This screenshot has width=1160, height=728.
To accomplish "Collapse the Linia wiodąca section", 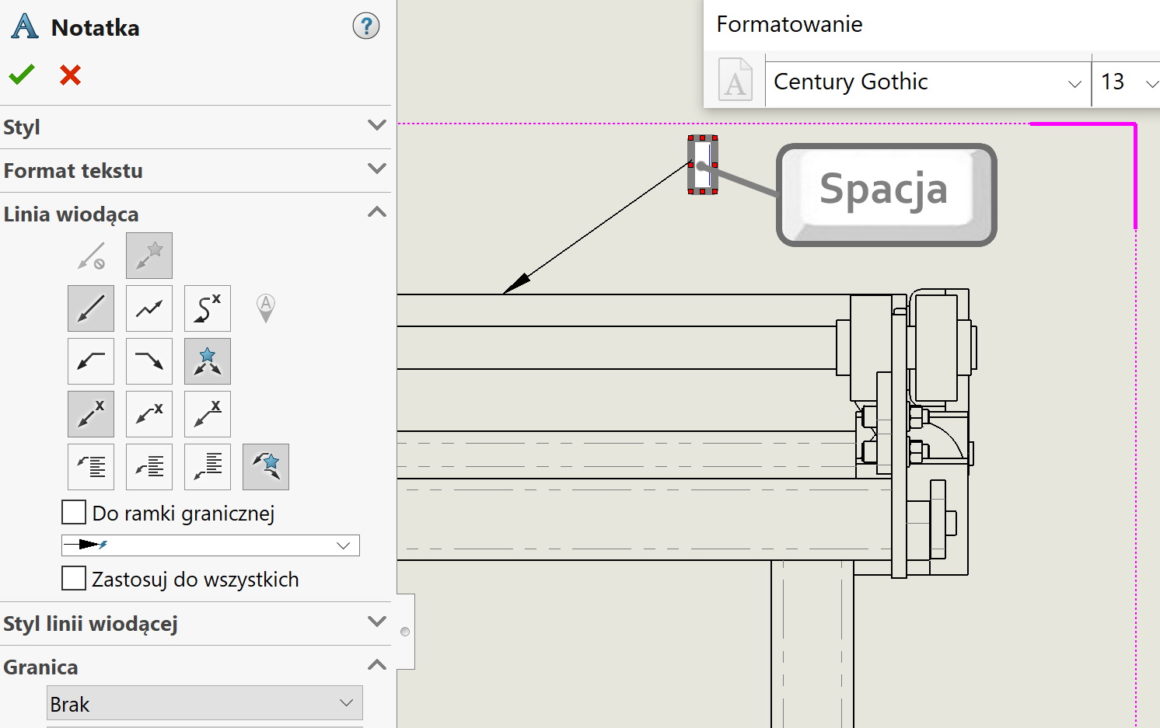I will coord(377,212).
